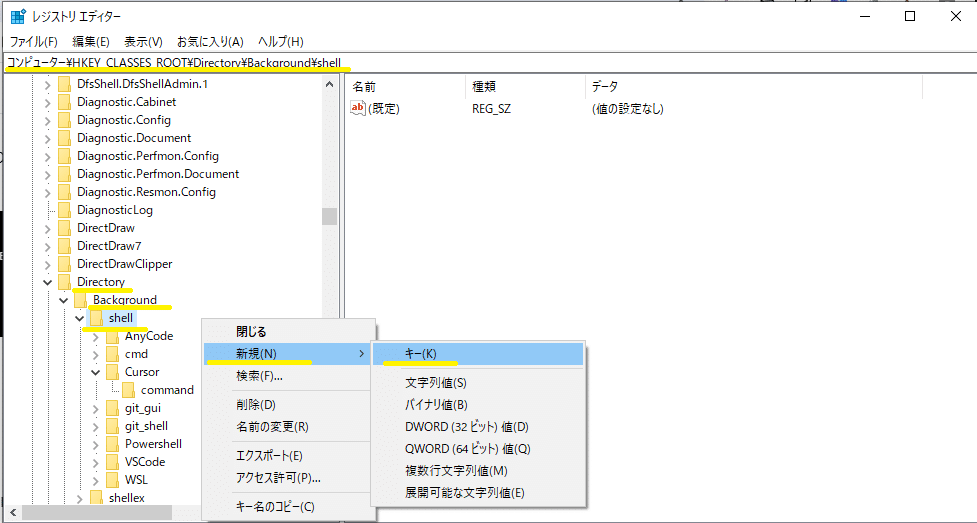The height and width of the screenshot is (523, 977).
Task: Expand the shellex key
Action: (x=79, y=499)
